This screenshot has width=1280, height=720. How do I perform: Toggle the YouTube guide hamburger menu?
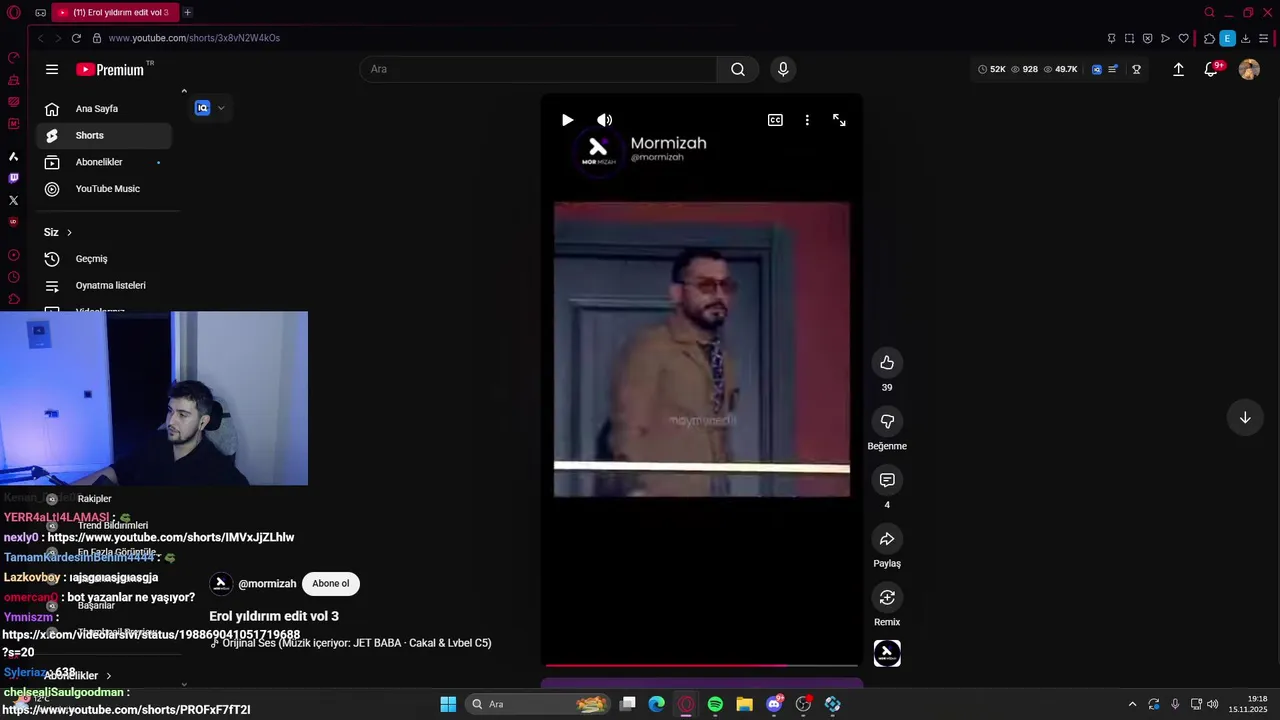coord(52,69)
